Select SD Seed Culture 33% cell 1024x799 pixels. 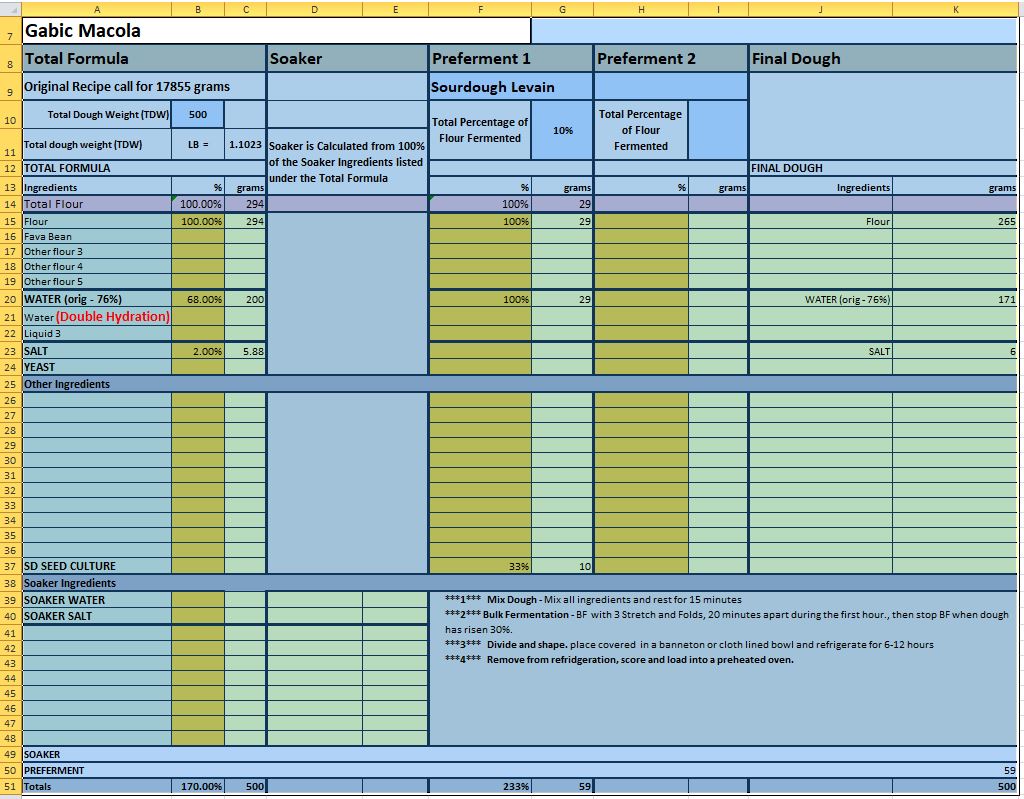pos(480,566)
